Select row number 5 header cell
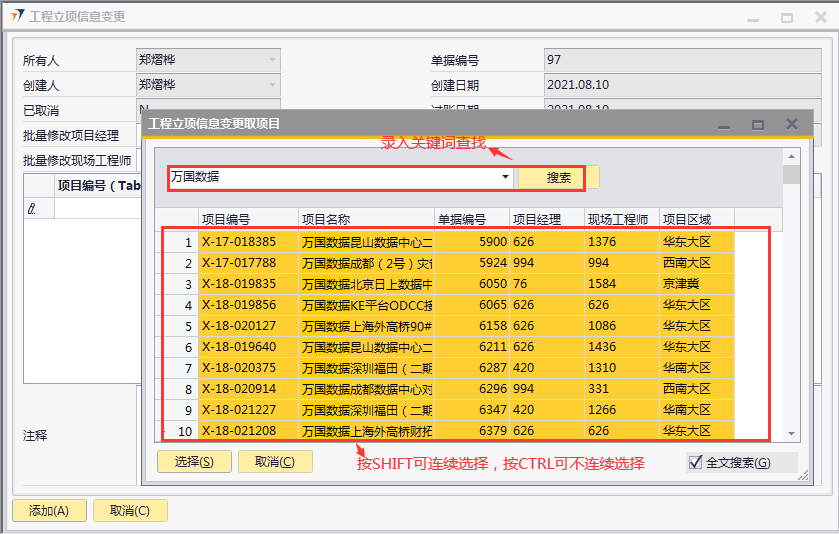The height and width of the screenshot is (534, 839). 180,326
